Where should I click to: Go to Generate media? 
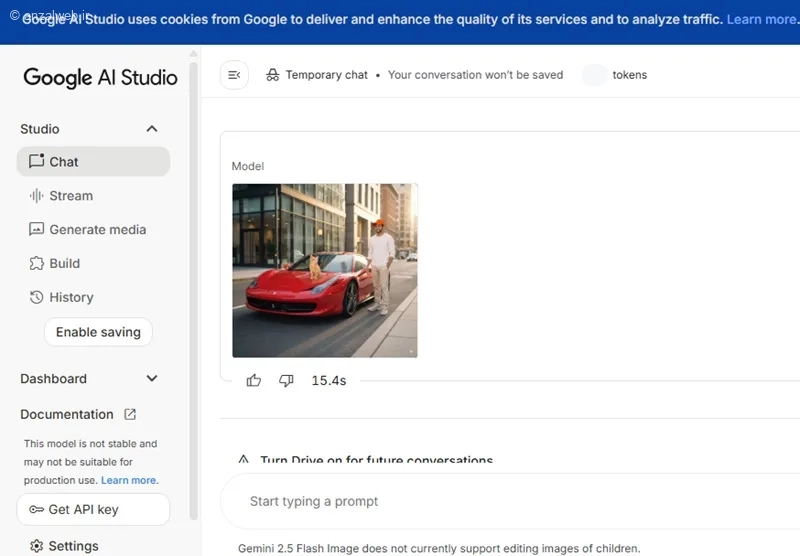tap(97, 229)
